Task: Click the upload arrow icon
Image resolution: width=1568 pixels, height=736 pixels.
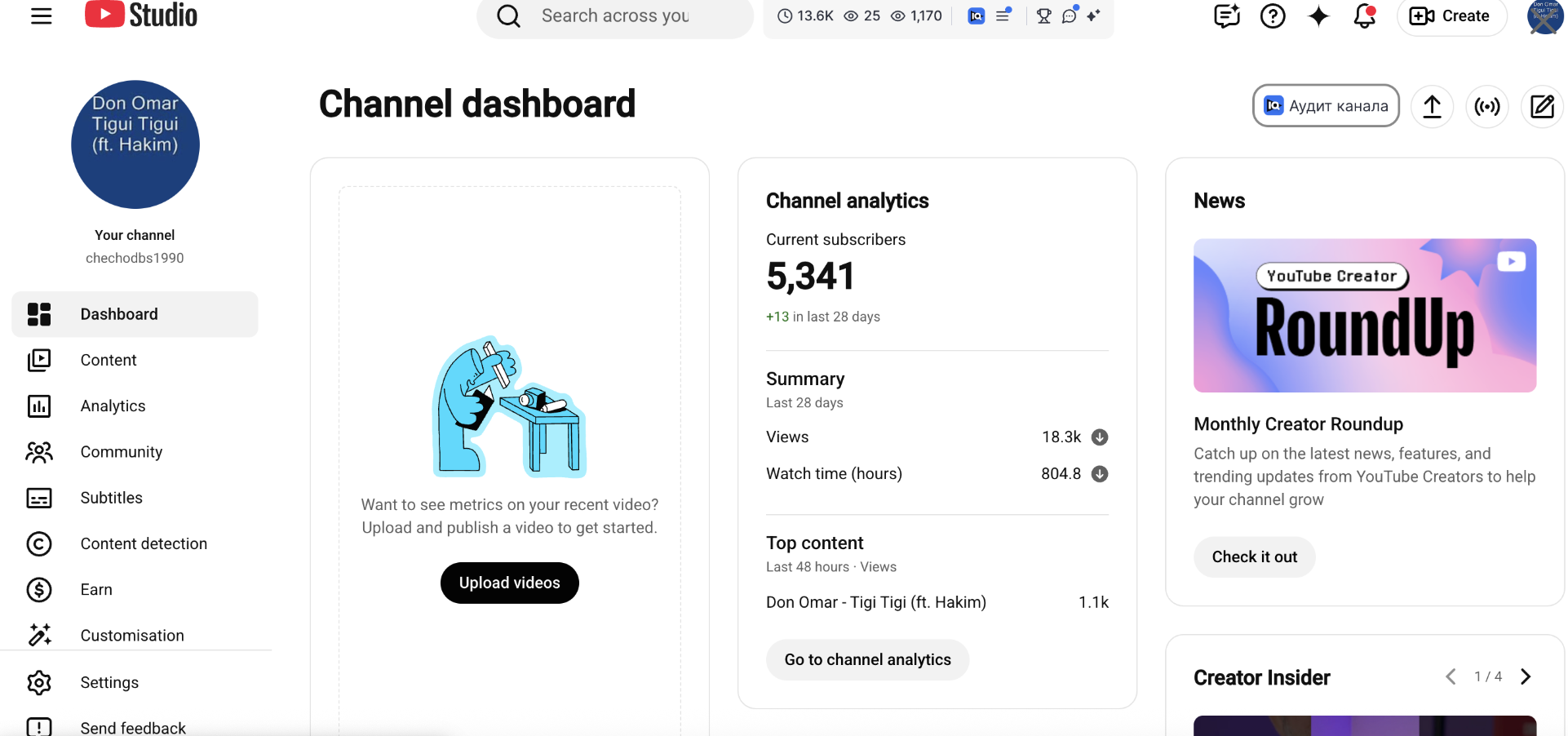Action: (x=1432, y=106)
